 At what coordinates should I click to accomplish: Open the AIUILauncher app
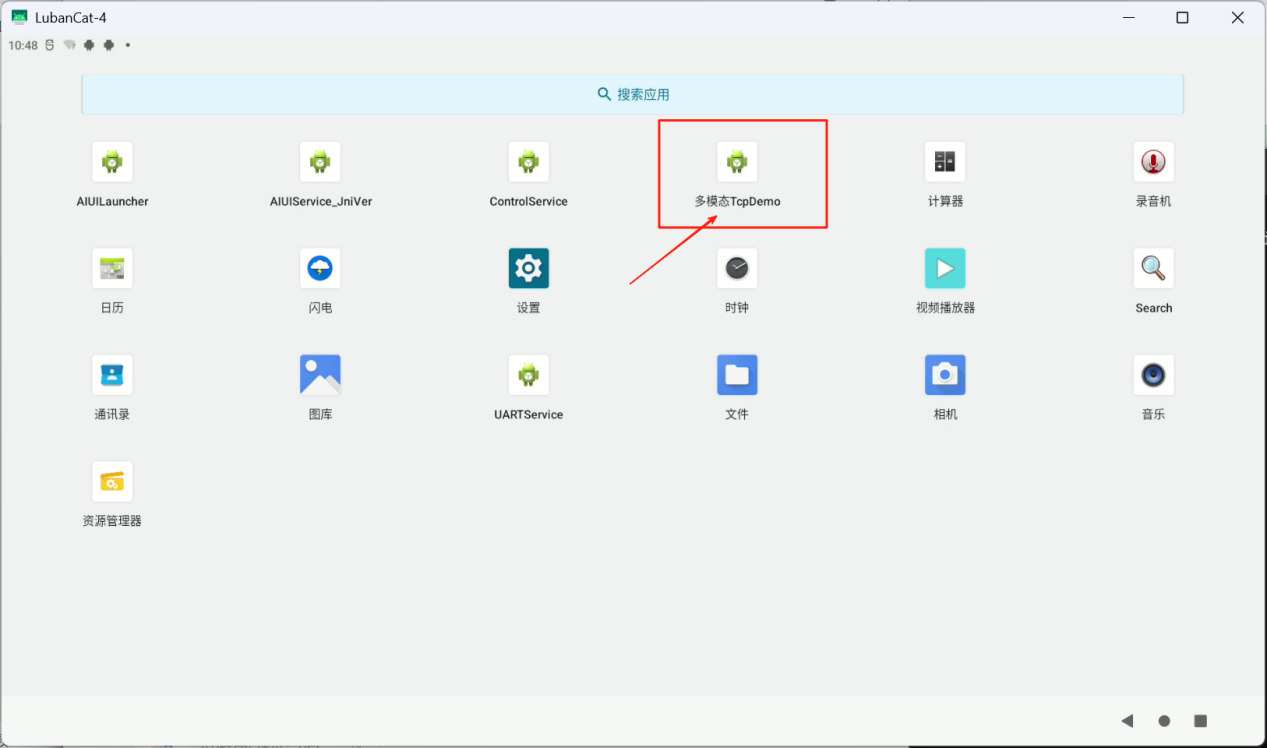112,162
